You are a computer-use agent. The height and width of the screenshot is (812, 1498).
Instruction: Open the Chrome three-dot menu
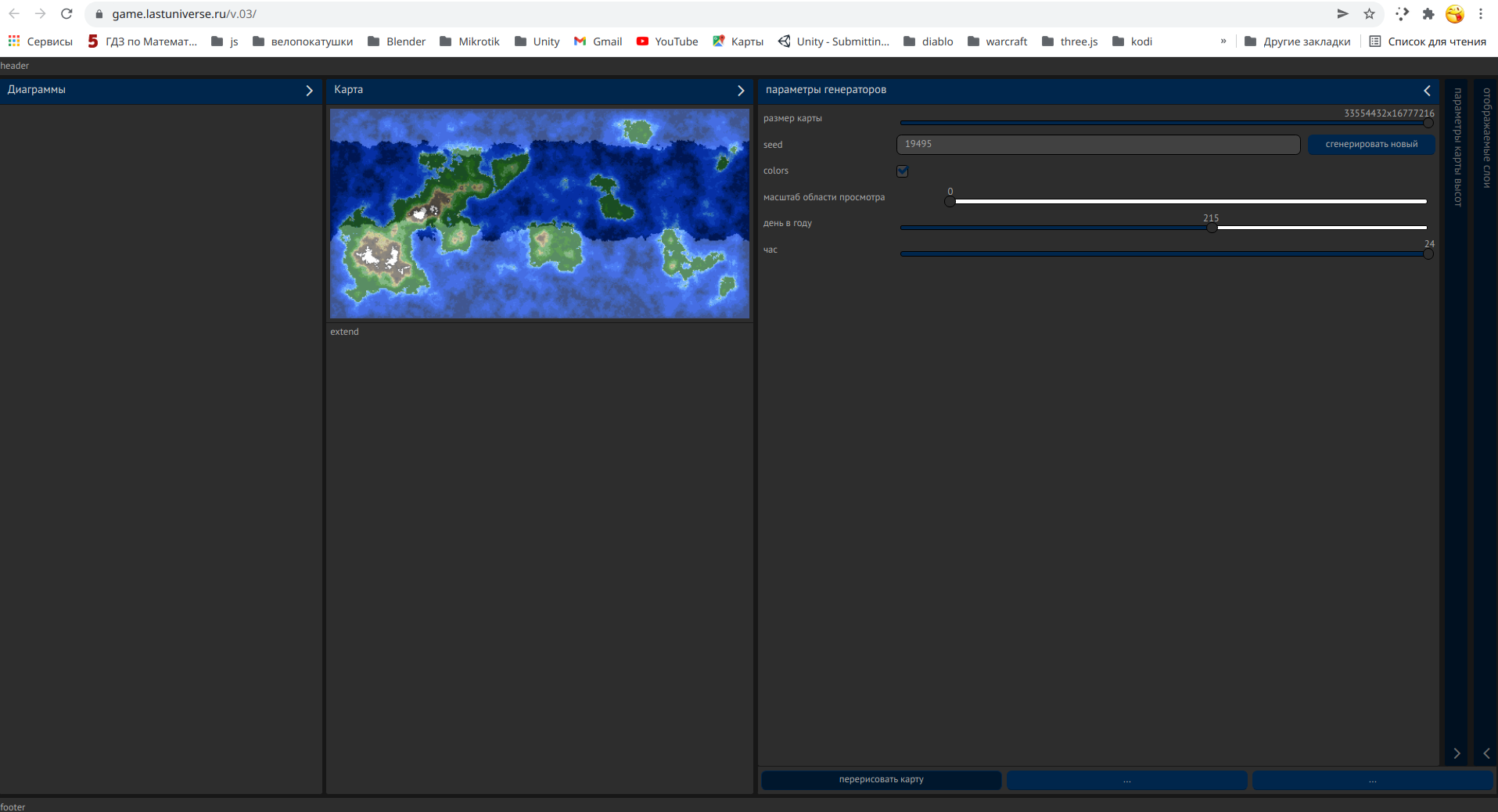coord(1481,14)
